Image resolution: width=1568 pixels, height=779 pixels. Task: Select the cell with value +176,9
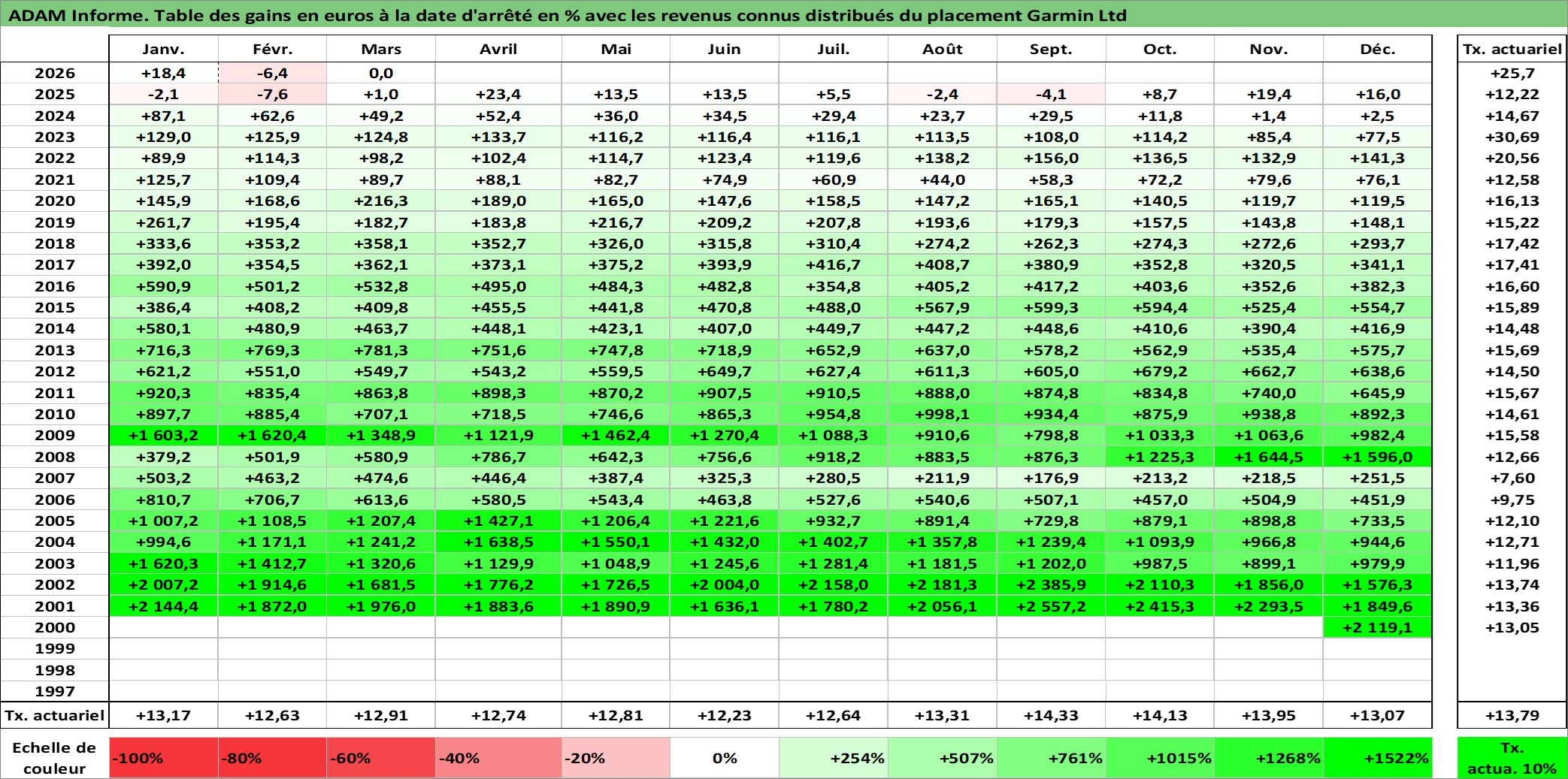tap(1052, 478)
